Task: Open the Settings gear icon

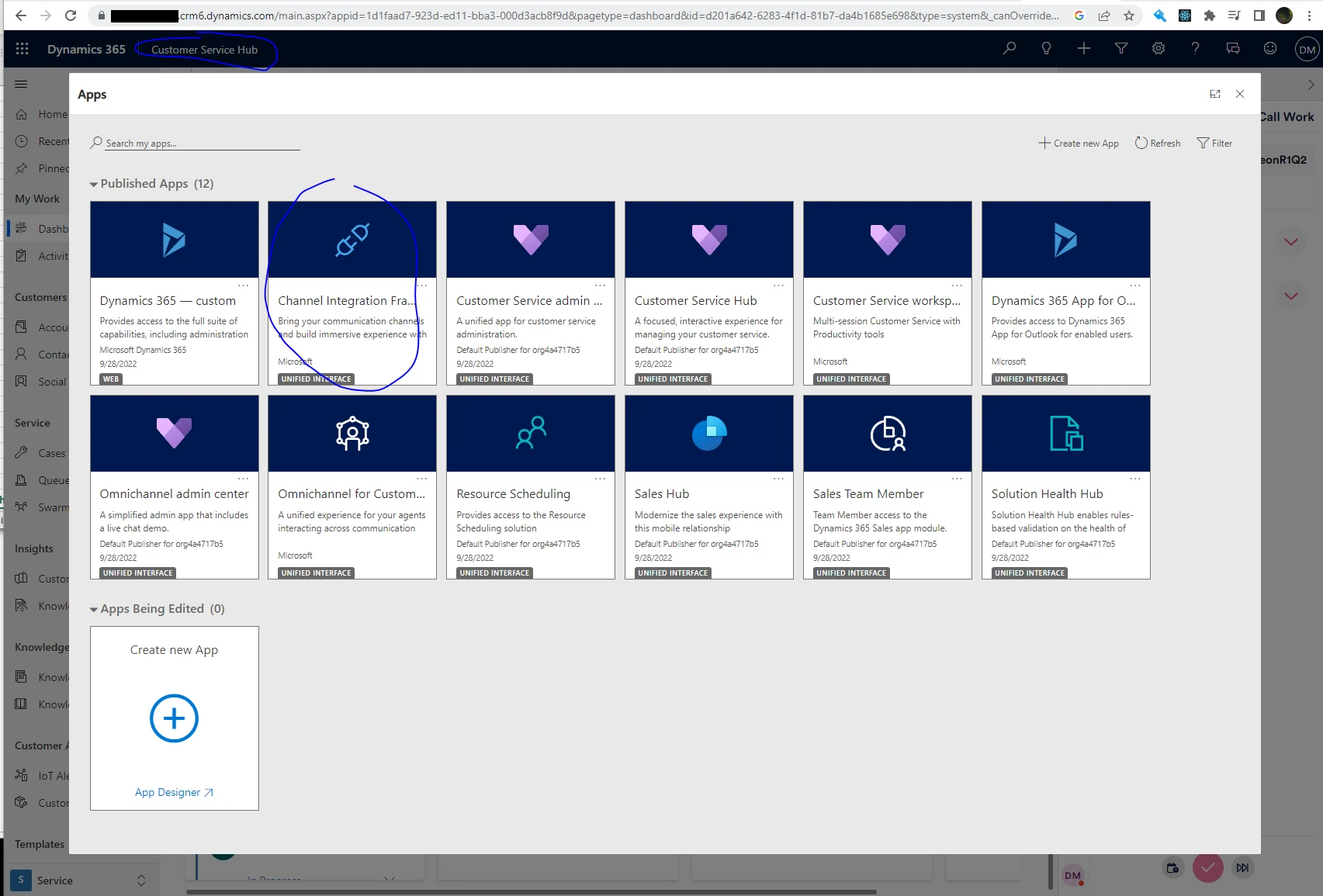Action: point(1158,49)
